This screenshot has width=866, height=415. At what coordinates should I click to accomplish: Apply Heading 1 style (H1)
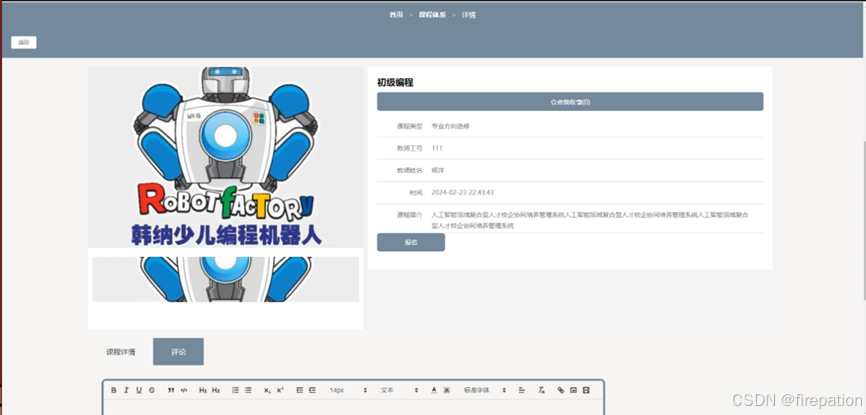(203, 390)
